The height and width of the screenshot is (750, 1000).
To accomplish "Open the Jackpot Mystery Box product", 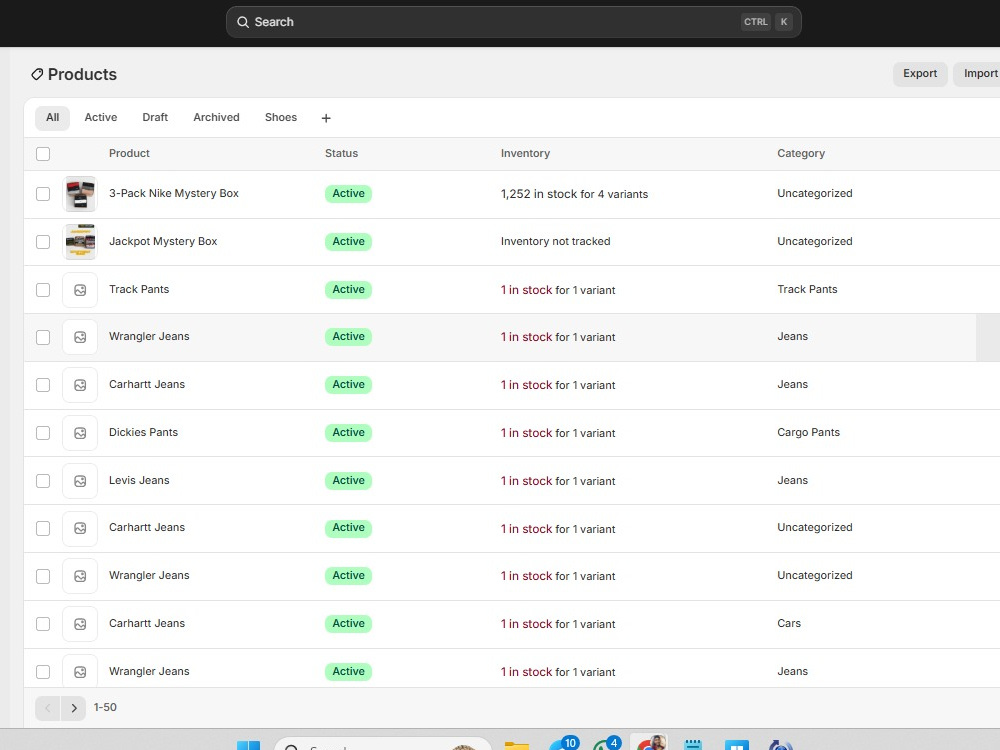I will click(163, 241).
